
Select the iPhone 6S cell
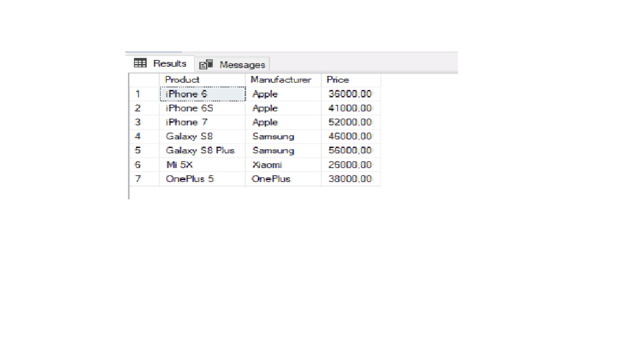coord(202,108)
